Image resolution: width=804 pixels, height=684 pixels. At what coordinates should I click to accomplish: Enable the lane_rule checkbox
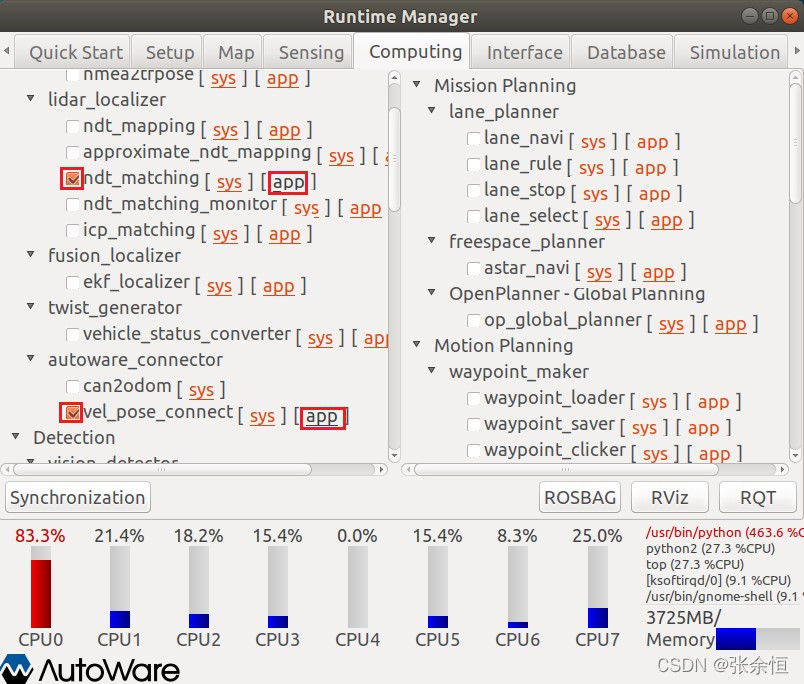point(473,165)
